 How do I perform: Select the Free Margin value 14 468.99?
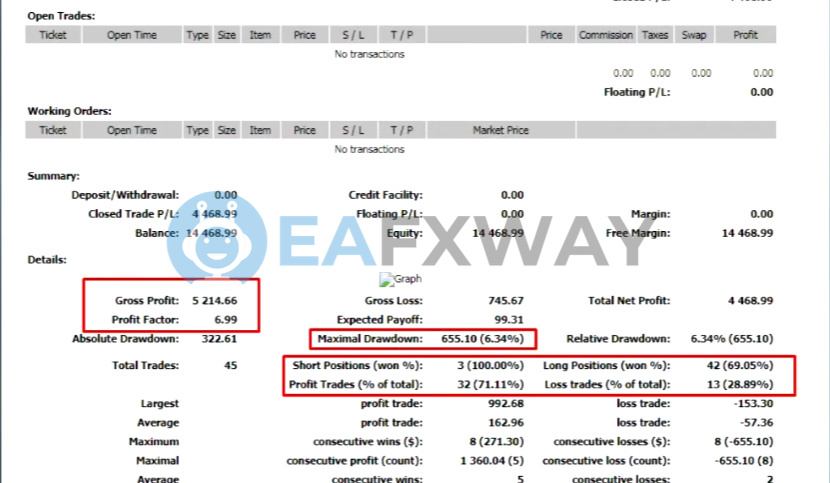[x=746, y=233]
